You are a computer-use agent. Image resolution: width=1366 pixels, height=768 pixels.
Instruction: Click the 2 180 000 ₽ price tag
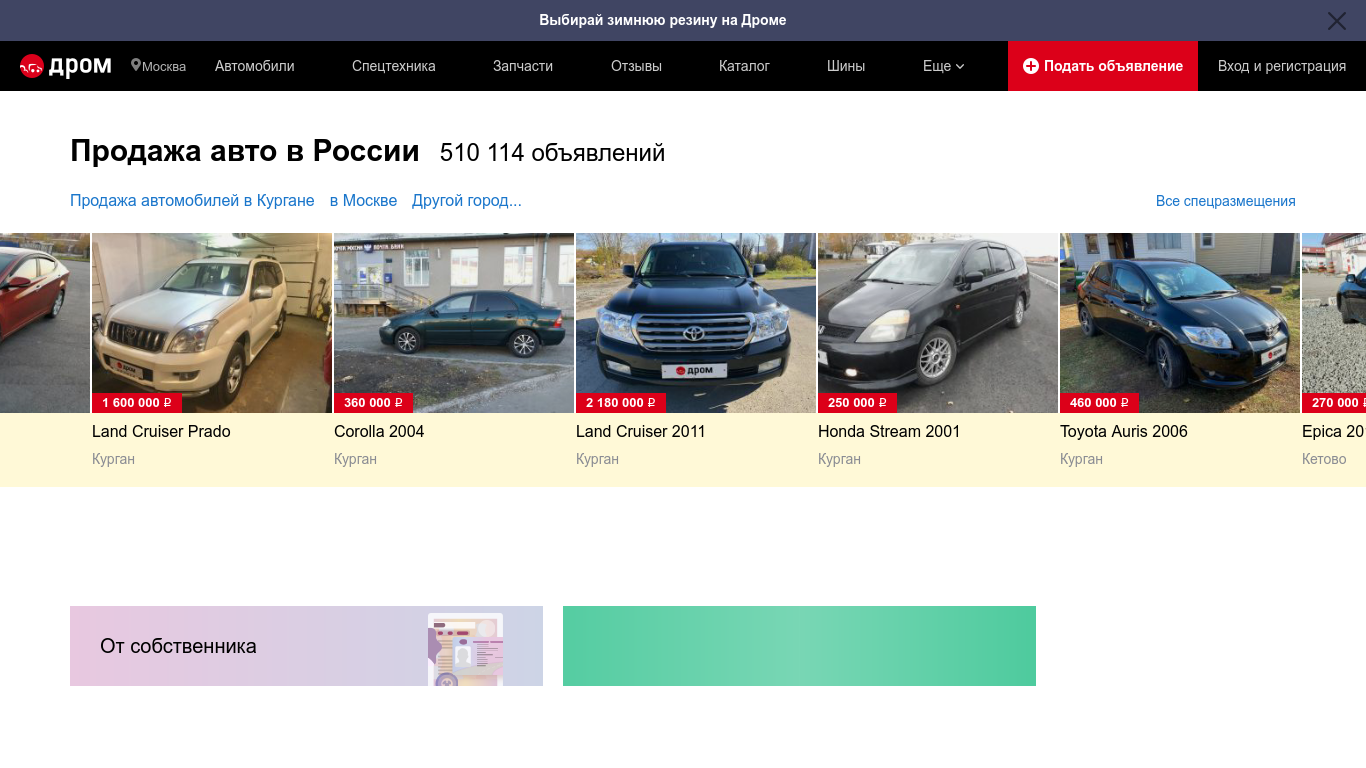tap(620, 403)
